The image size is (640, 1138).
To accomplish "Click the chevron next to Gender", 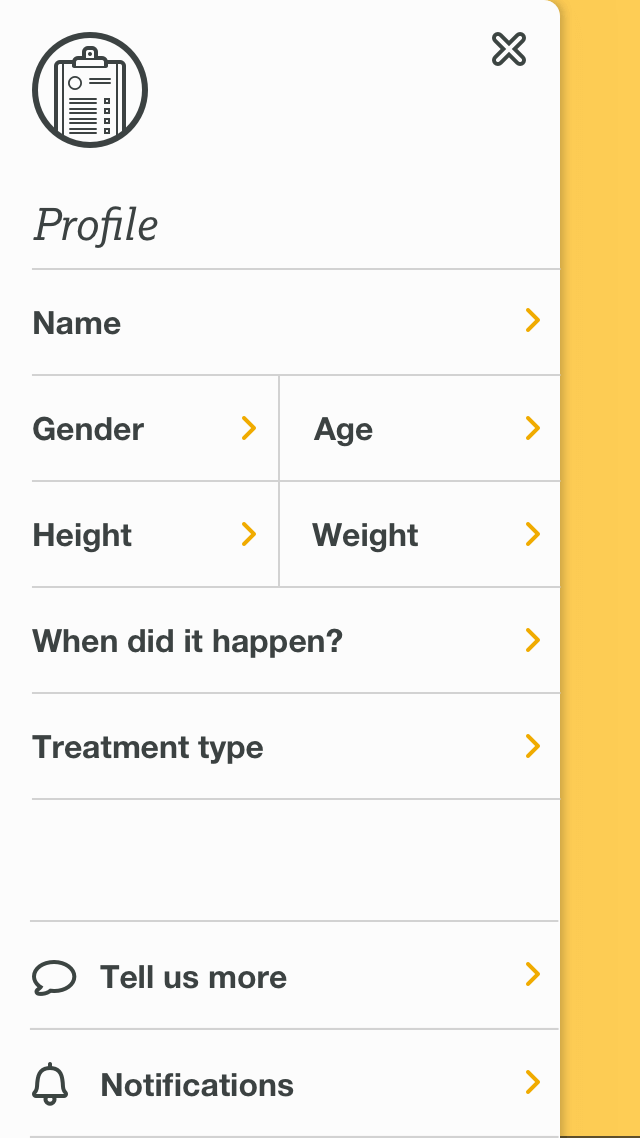I will pyautogui.click(x=249, y=428).
